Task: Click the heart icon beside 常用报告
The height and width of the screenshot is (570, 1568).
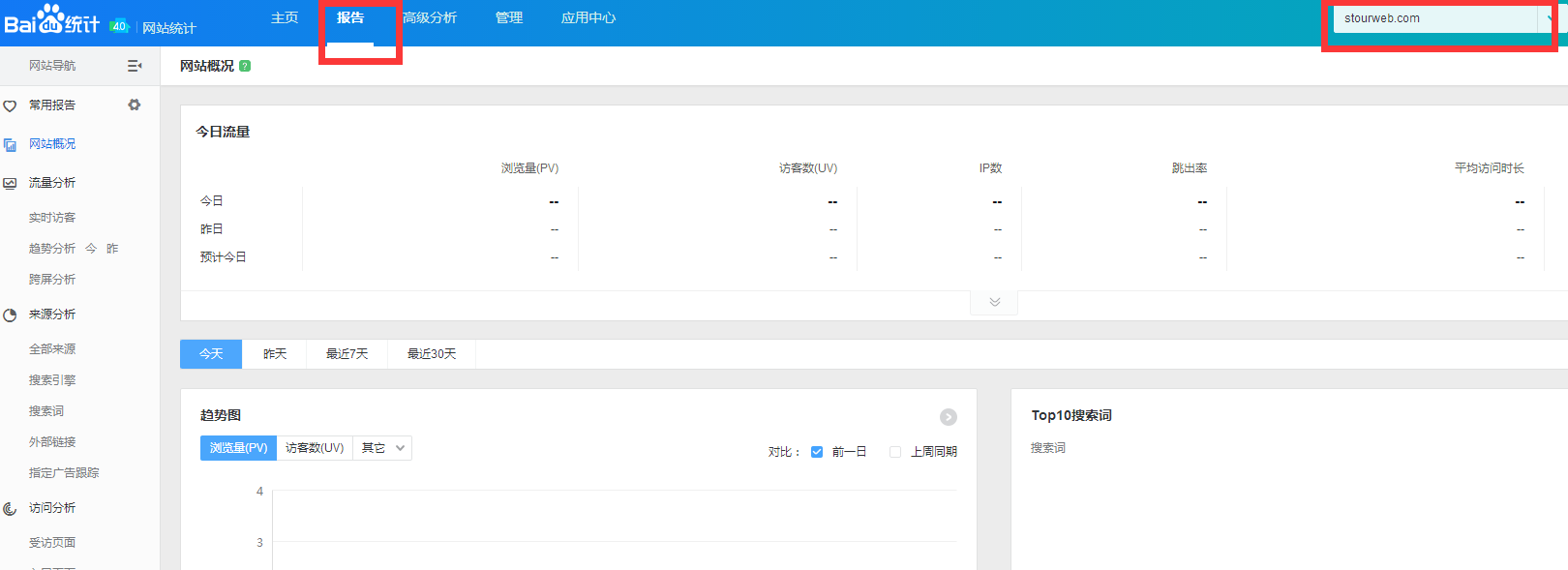Action: pos(10,105)
